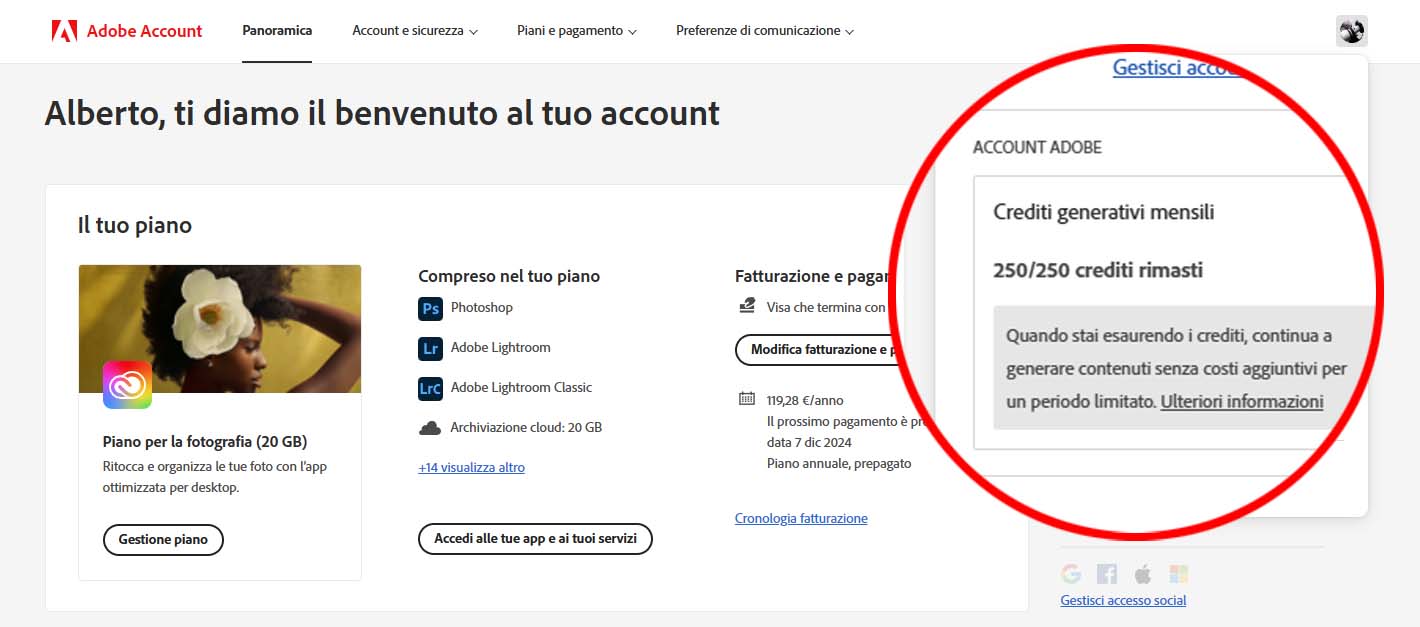Click the Creative Cloud icon on plan image
The image size is (1420, 627).
127,385
